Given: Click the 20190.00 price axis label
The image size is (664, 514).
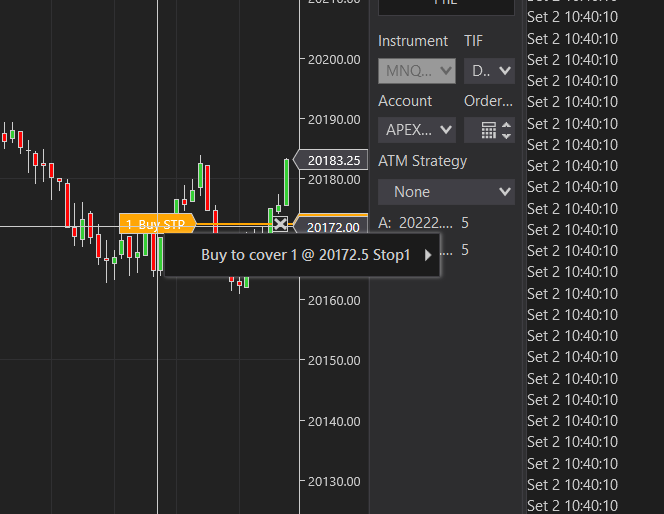Looking at the screenshot, I should click(x=334, y=120).
